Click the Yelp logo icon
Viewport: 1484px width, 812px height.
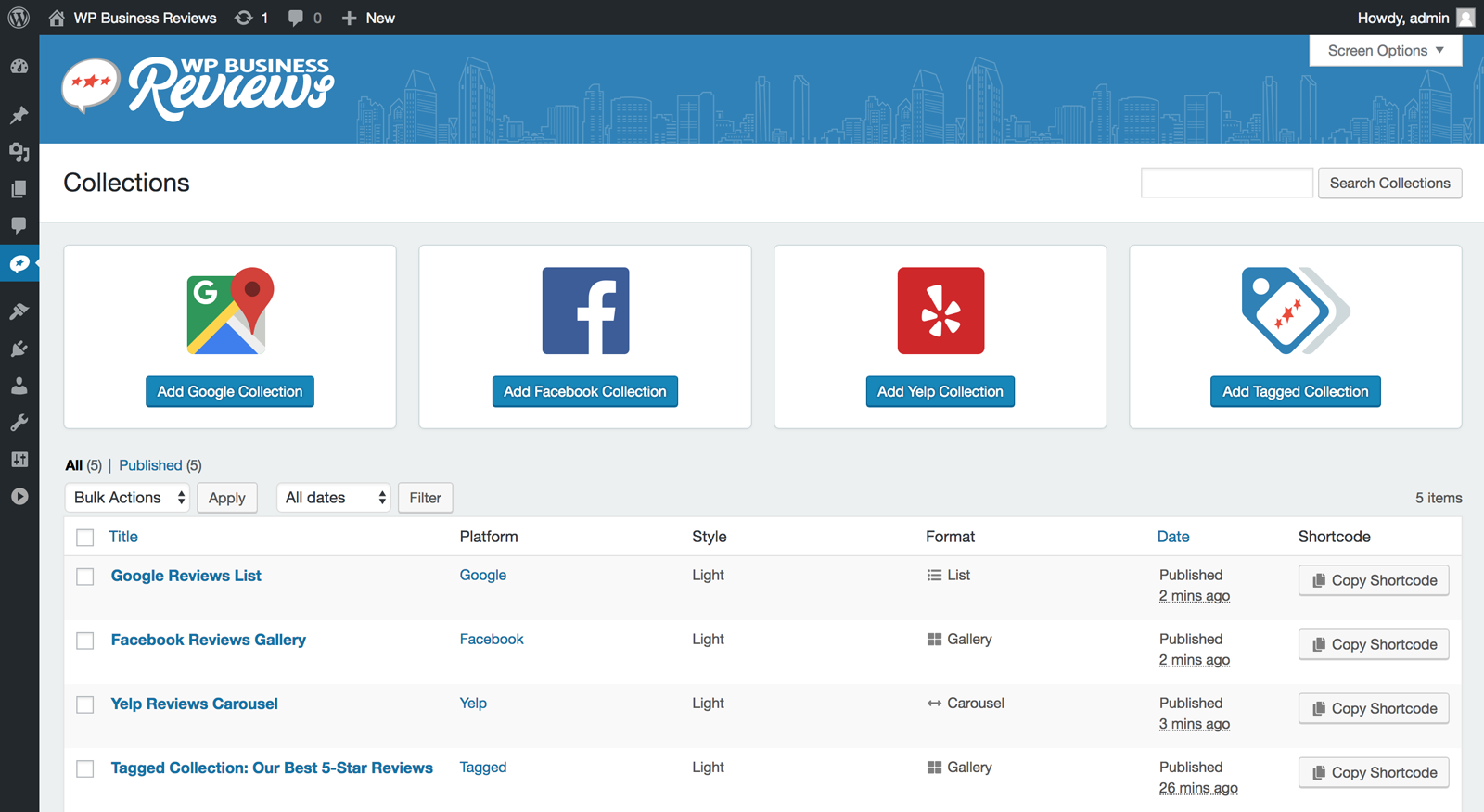point(940,311)
